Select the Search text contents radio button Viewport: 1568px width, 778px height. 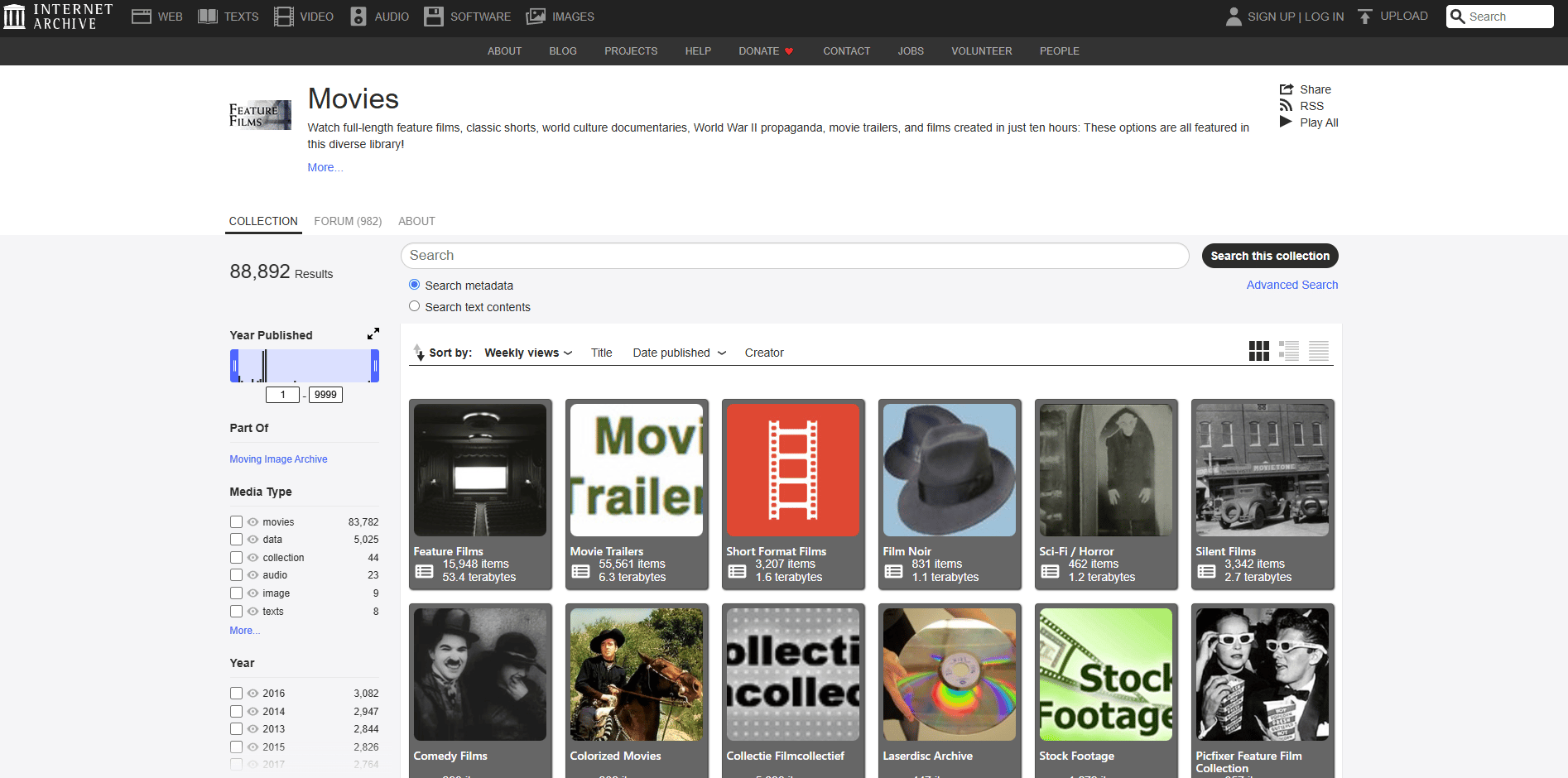(x=414, y=306)
